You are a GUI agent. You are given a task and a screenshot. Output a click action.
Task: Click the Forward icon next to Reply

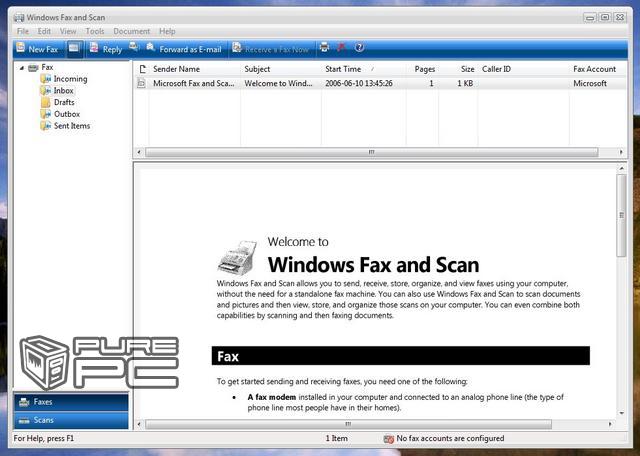click(134, 47)
